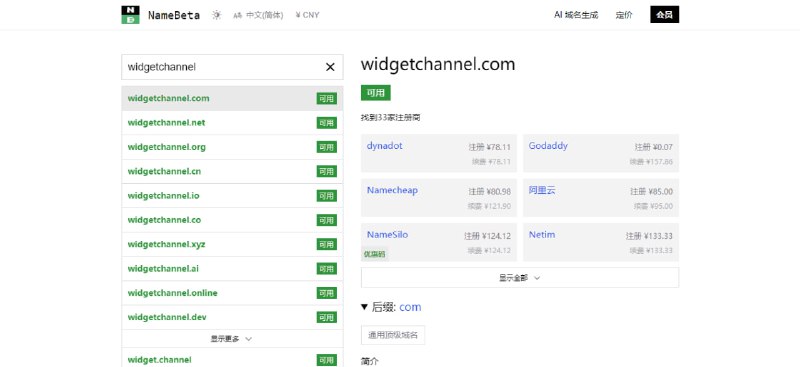Collapse the 后缀 section triangle
Image resolution: width=800 pixels, height=367 pixels.
tap(364, 307)
